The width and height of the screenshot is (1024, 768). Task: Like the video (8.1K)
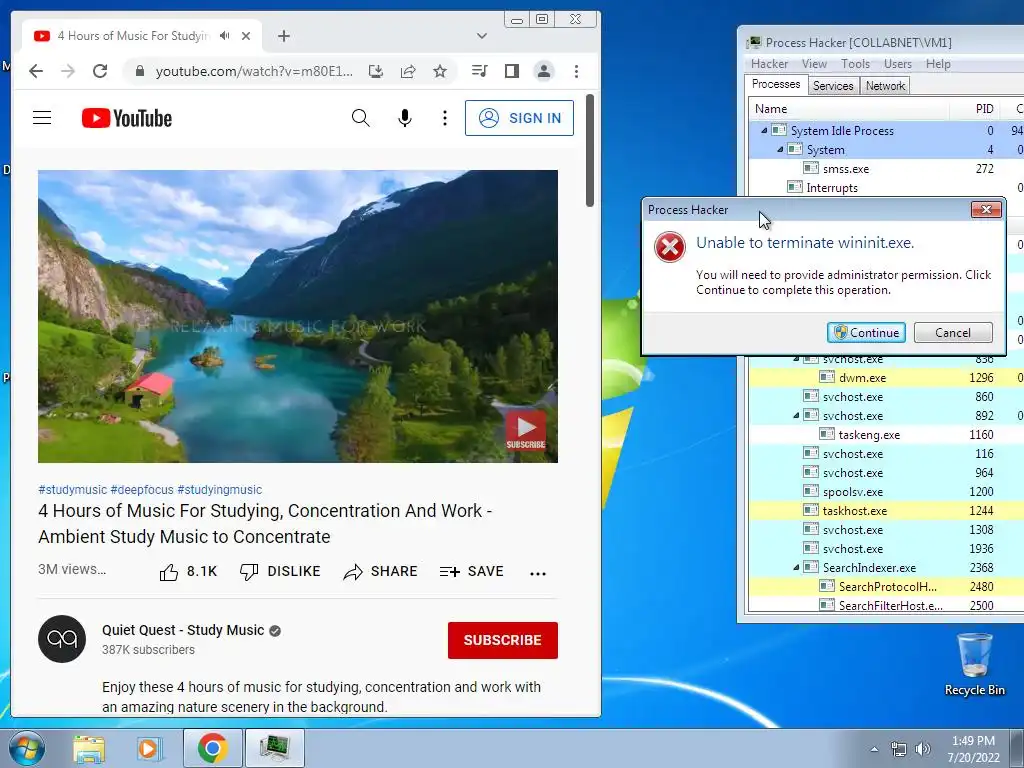[x=188, y=571]
